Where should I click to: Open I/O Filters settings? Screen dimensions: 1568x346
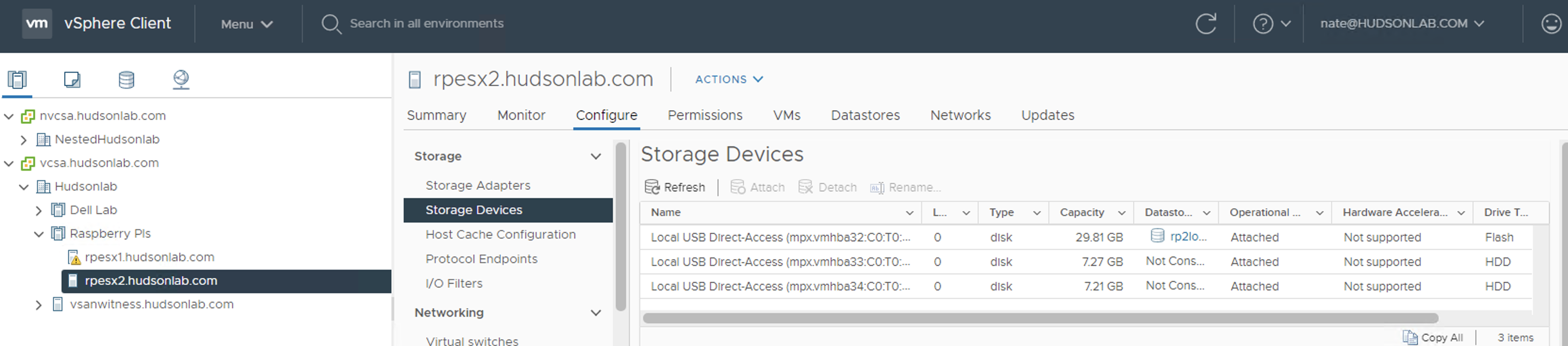coord(454,283)
